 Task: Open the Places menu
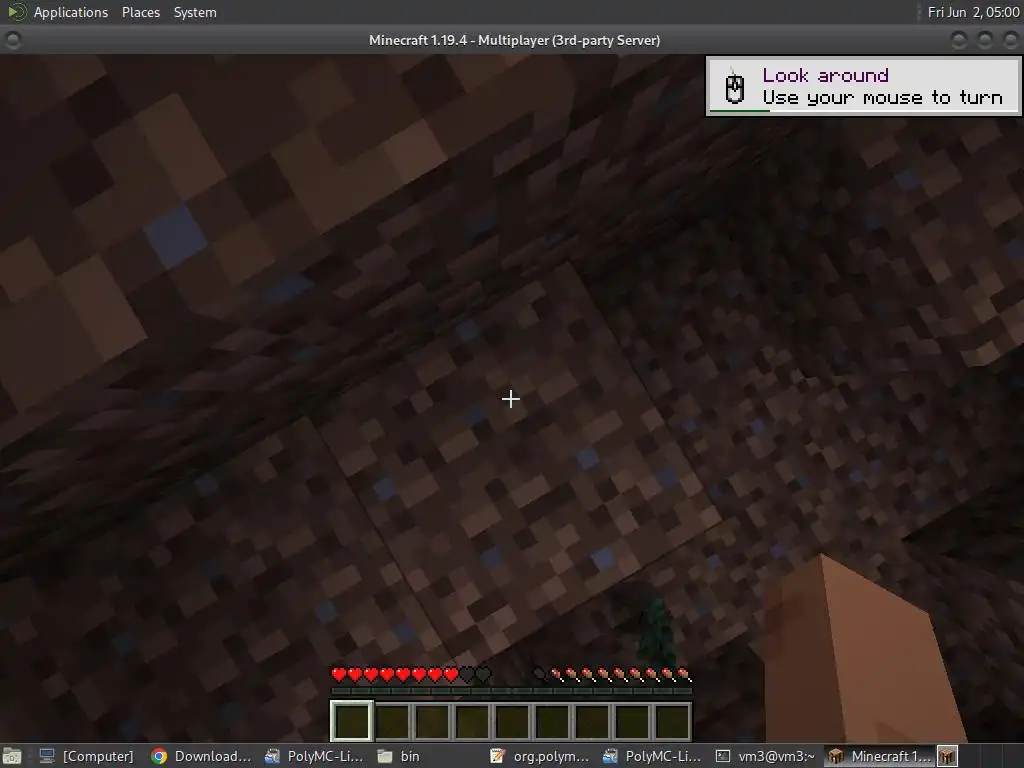[x=140, y=12]
